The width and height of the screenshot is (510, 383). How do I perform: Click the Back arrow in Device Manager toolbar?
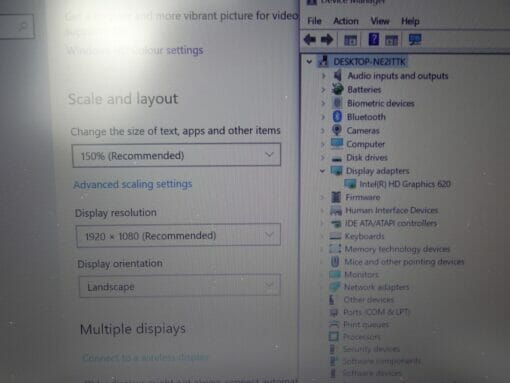[x=310, y=40]
